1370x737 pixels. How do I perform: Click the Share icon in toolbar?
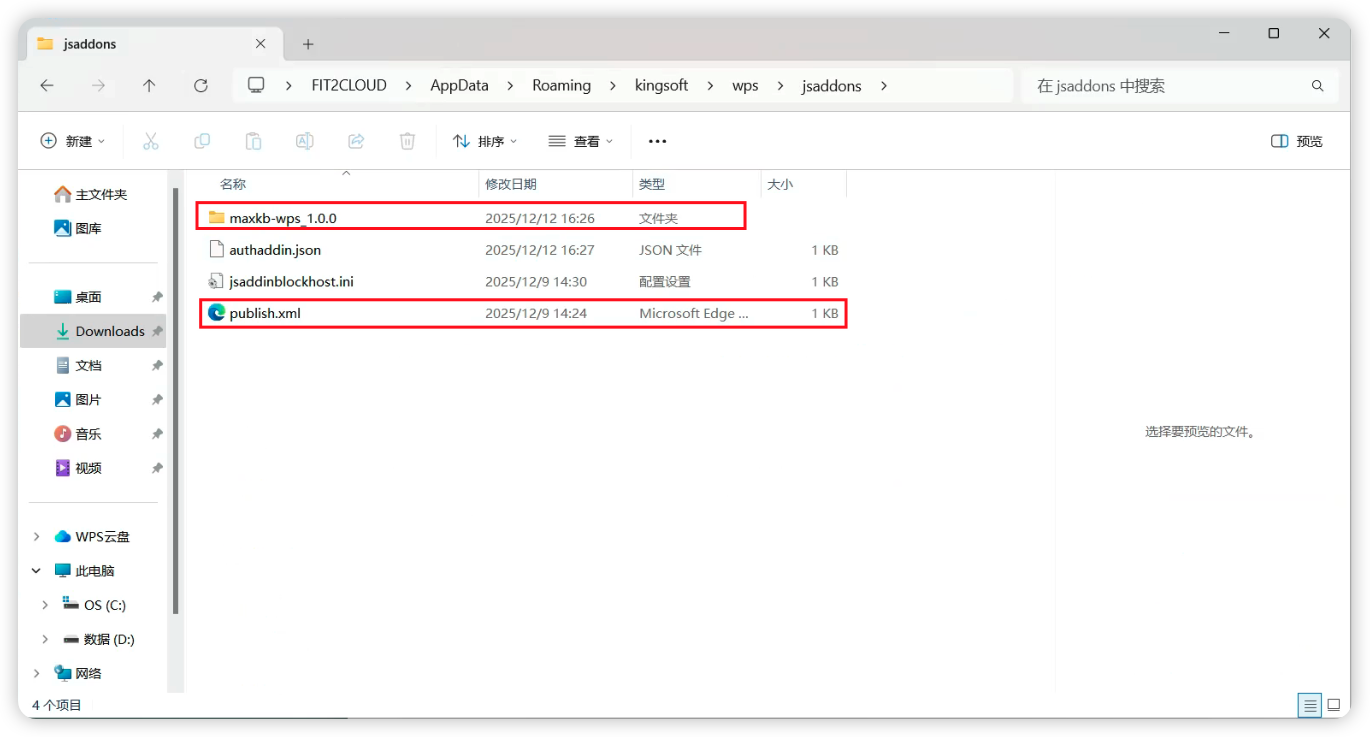[x=356, y=141]
